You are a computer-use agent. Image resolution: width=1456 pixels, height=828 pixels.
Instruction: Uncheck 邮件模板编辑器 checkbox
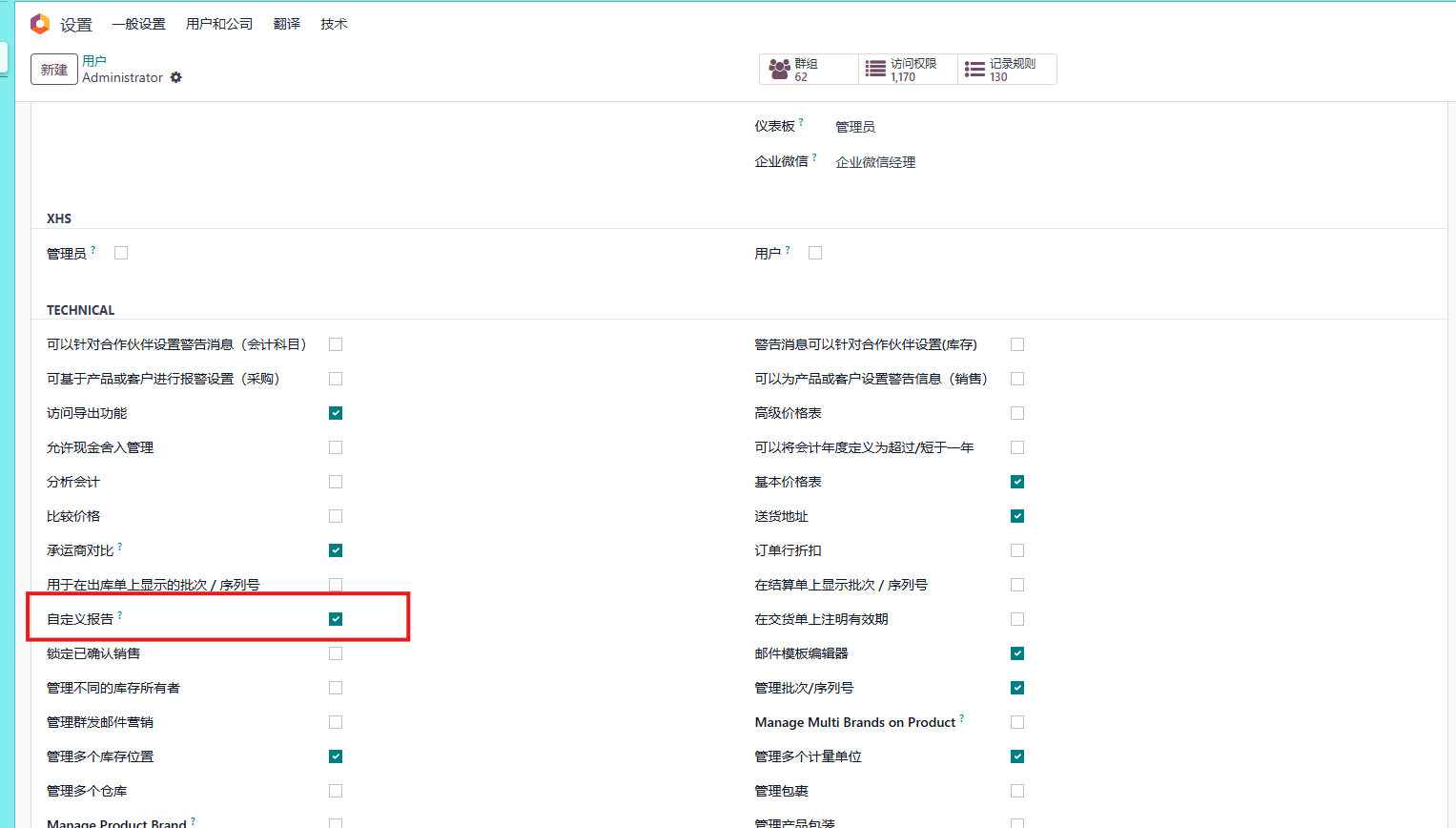[1017, 653]
